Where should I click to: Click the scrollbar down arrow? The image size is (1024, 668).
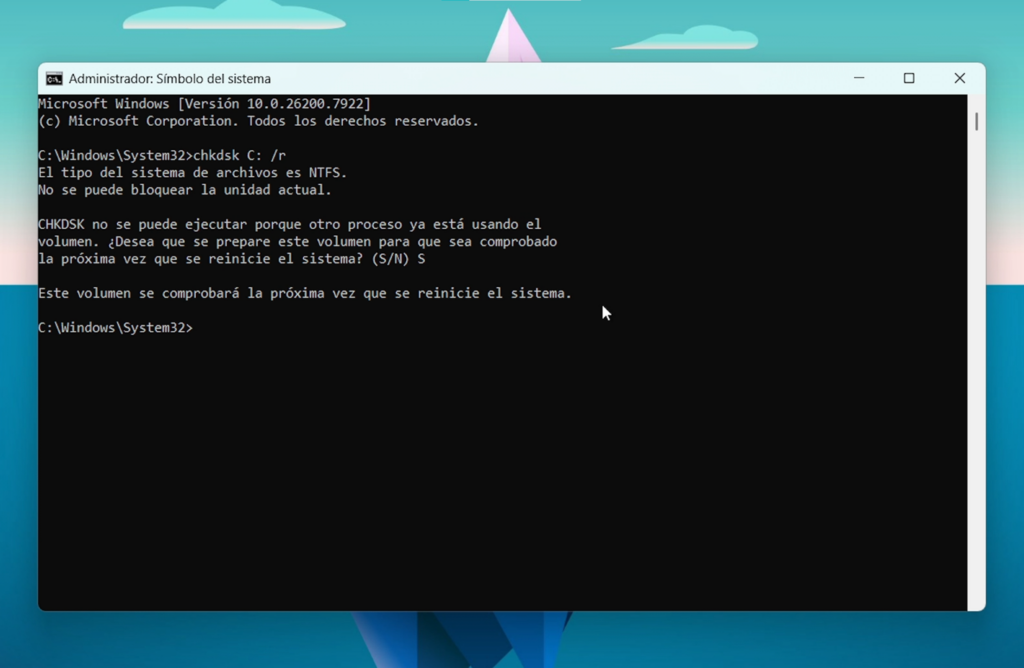(977, 602)
